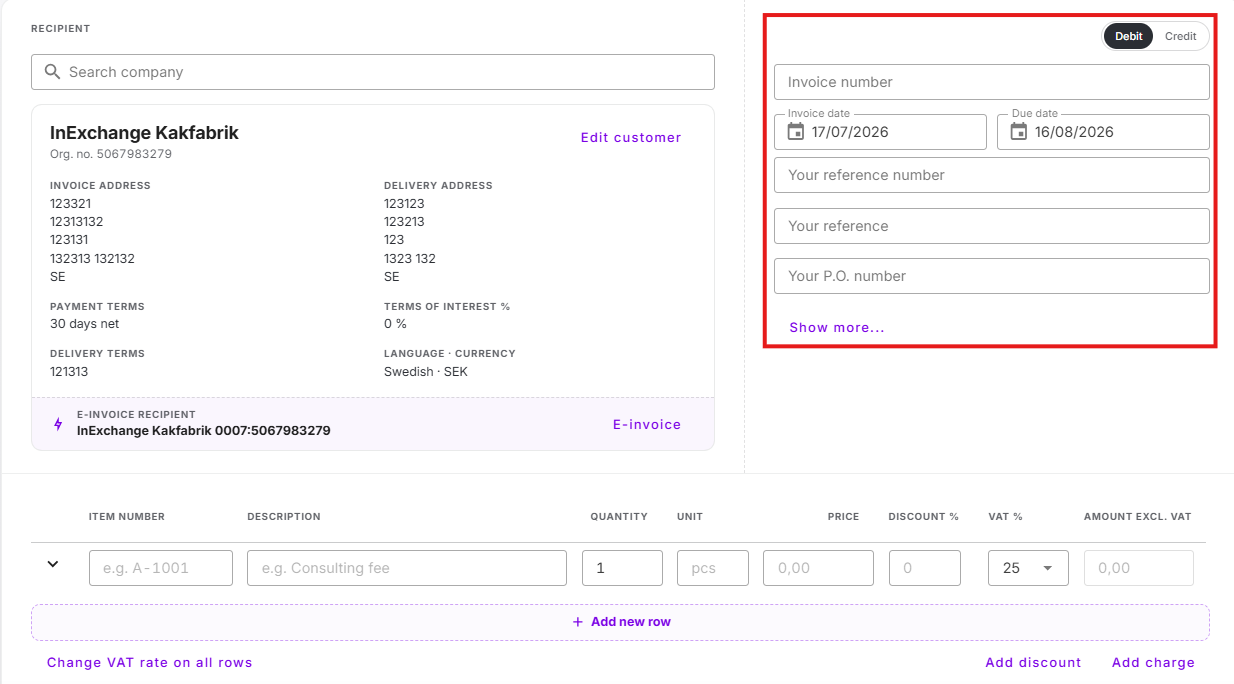The image size is (1234, 684).
Task: Open the invoice date calendar icon
Action: [796, 132]
